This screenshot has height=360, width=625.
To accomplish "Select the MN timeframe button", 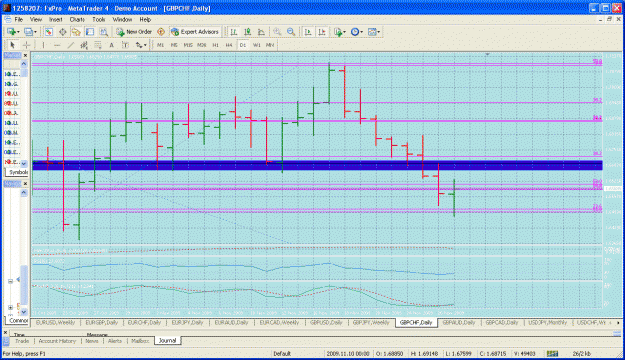I will pos(270,45).
